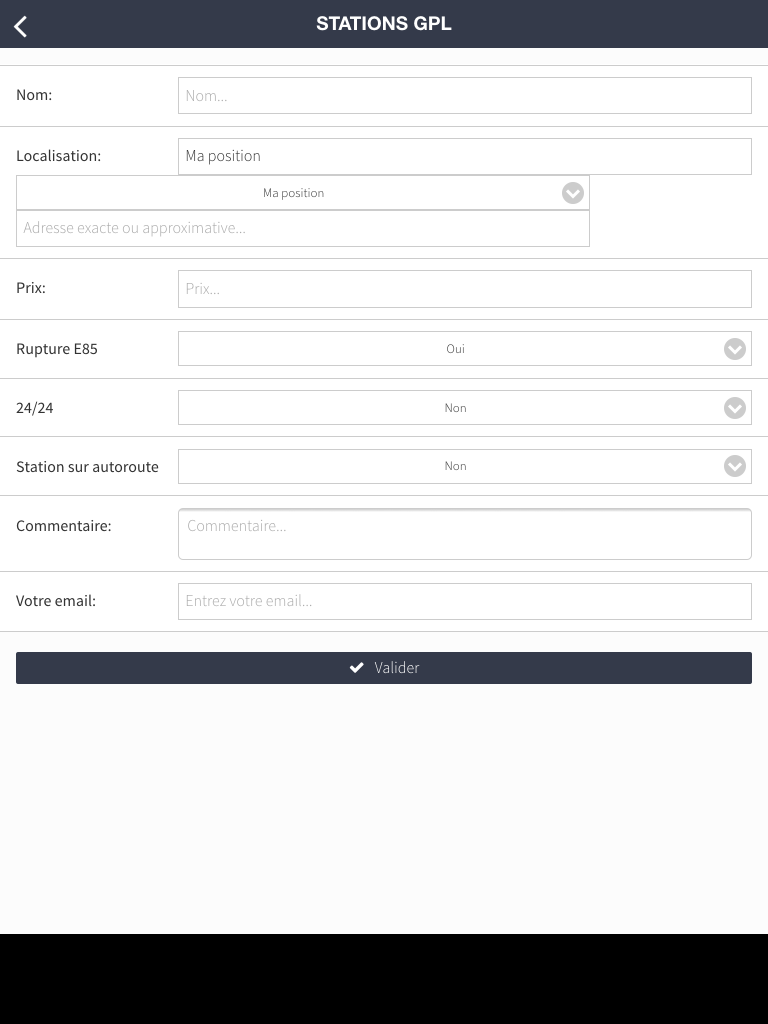This screenshot has width=768, height=1024.
Task: Select the Adresse exacte ou approximative field
Action: coord(303,228)
